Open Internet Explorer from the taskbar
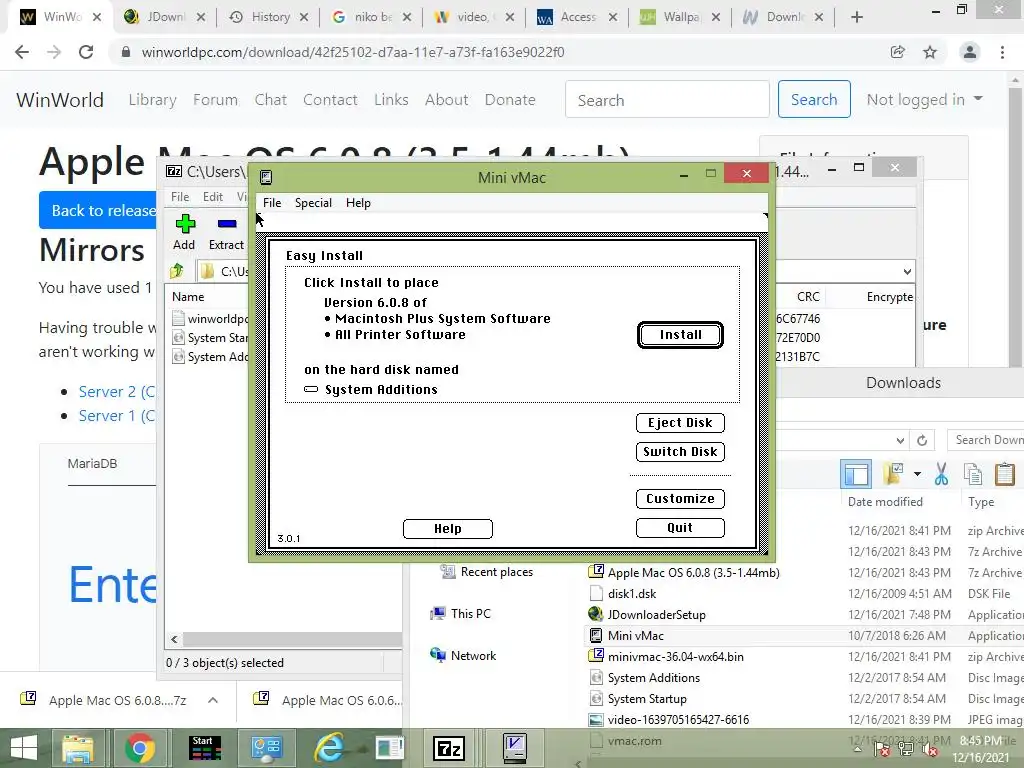 tap(329, 748)
